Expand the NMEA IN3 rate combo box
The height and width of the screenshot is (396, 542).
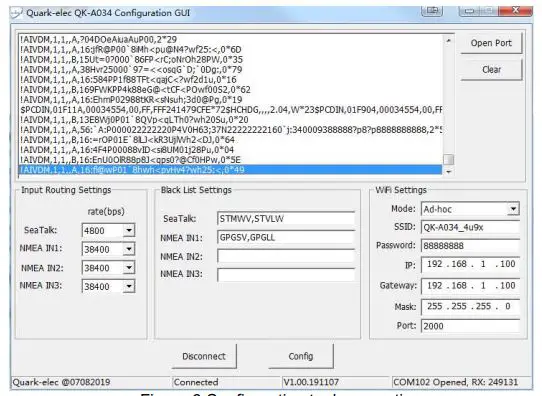click(x=129, y=286)
